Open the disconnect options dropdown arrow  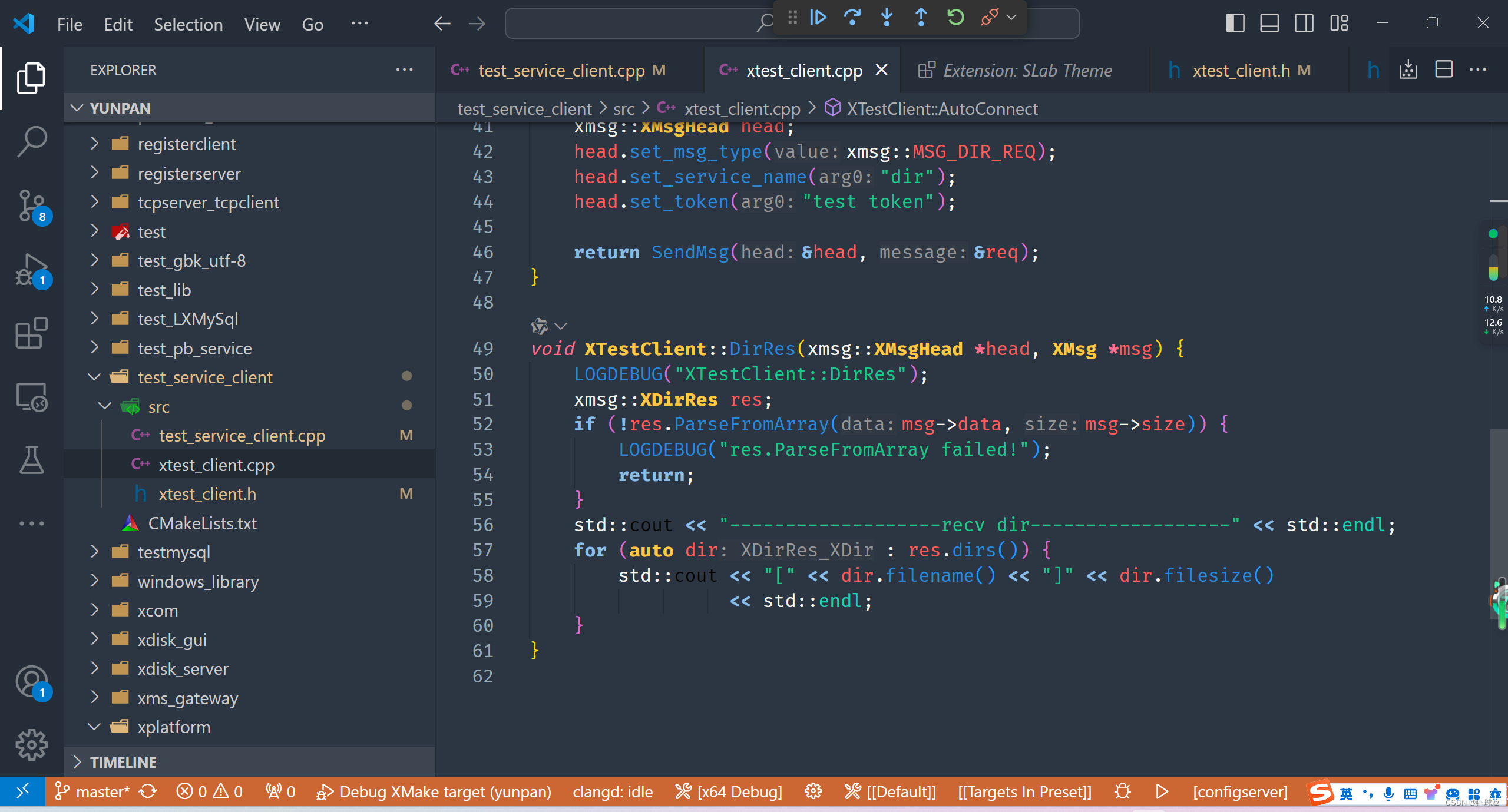coord(1011,17)
